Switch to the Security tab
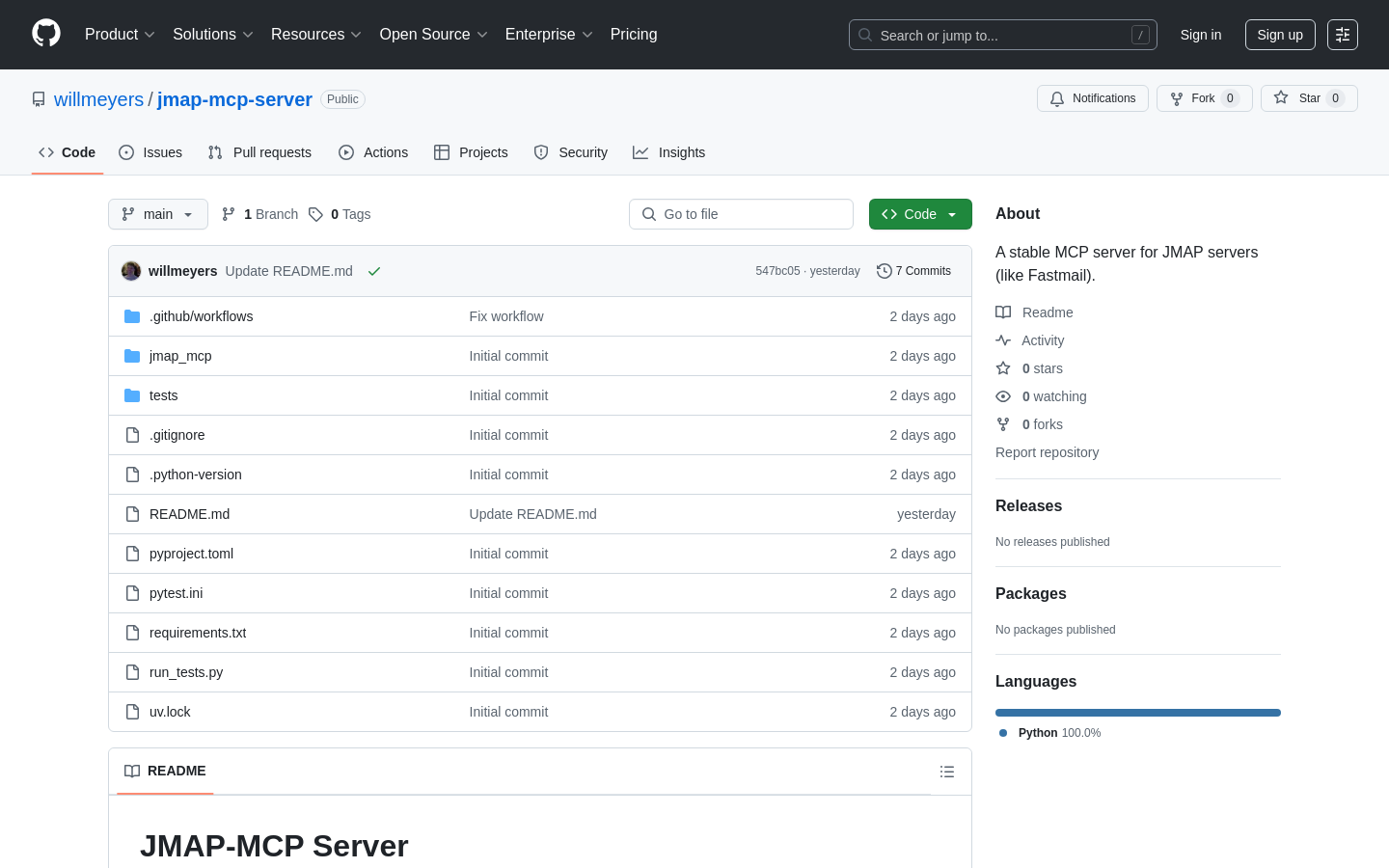The image size is (1389, 868). coord(571,152)
